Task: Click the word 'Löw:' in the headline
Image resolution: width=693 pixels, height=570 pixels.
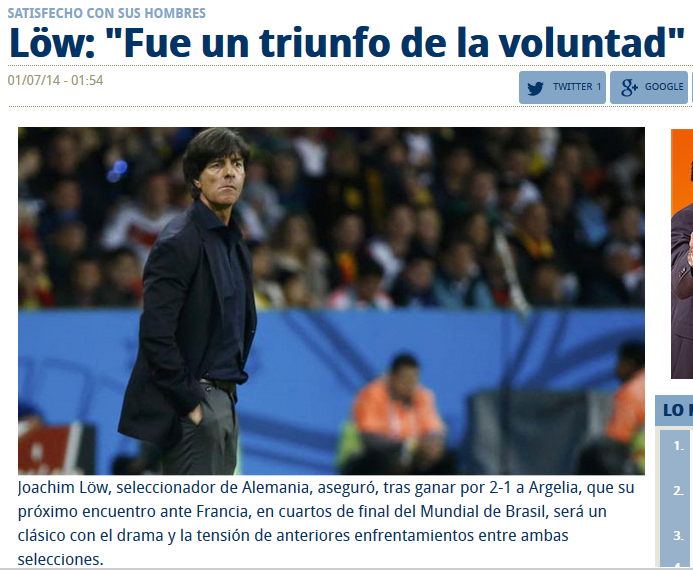Action: point(52,43)
